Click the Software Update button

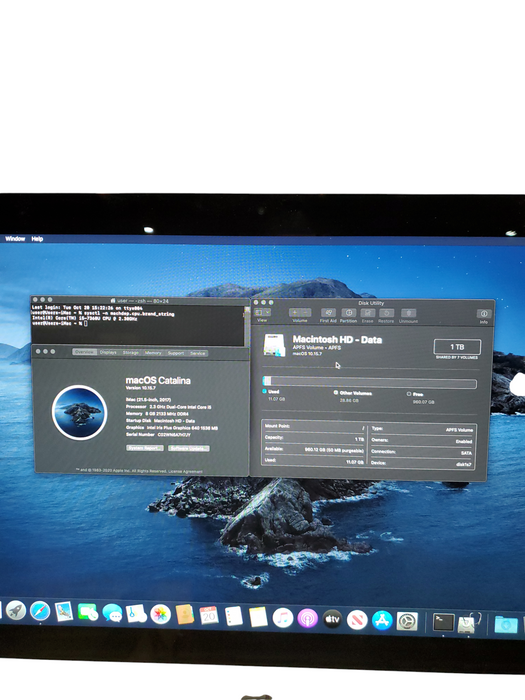click(x=189, y=448)
